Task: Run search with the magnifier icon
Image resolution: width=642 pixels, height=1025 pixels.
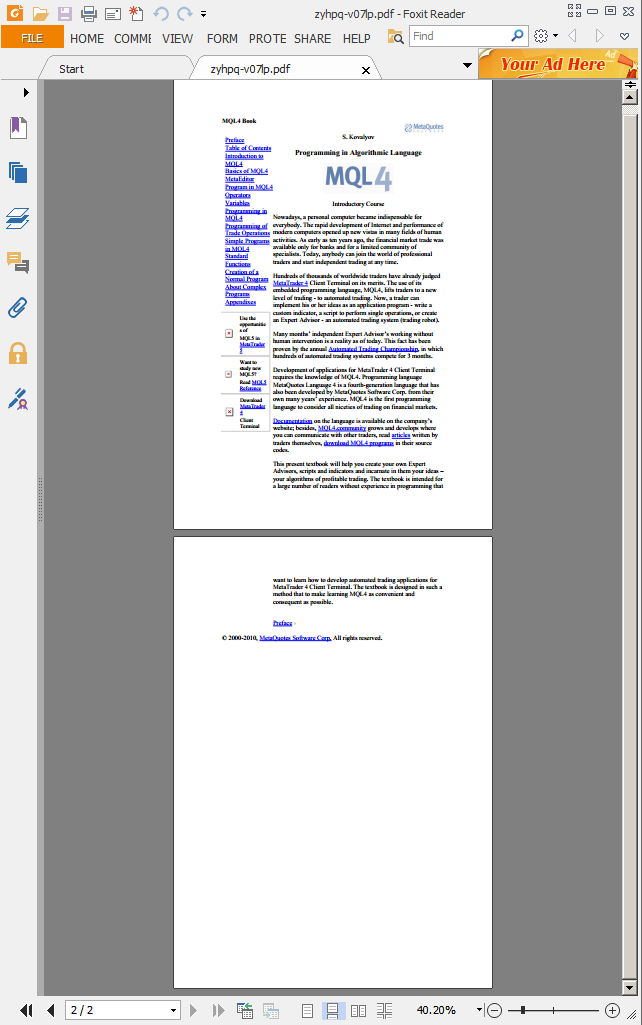Action: click(517, 35)
